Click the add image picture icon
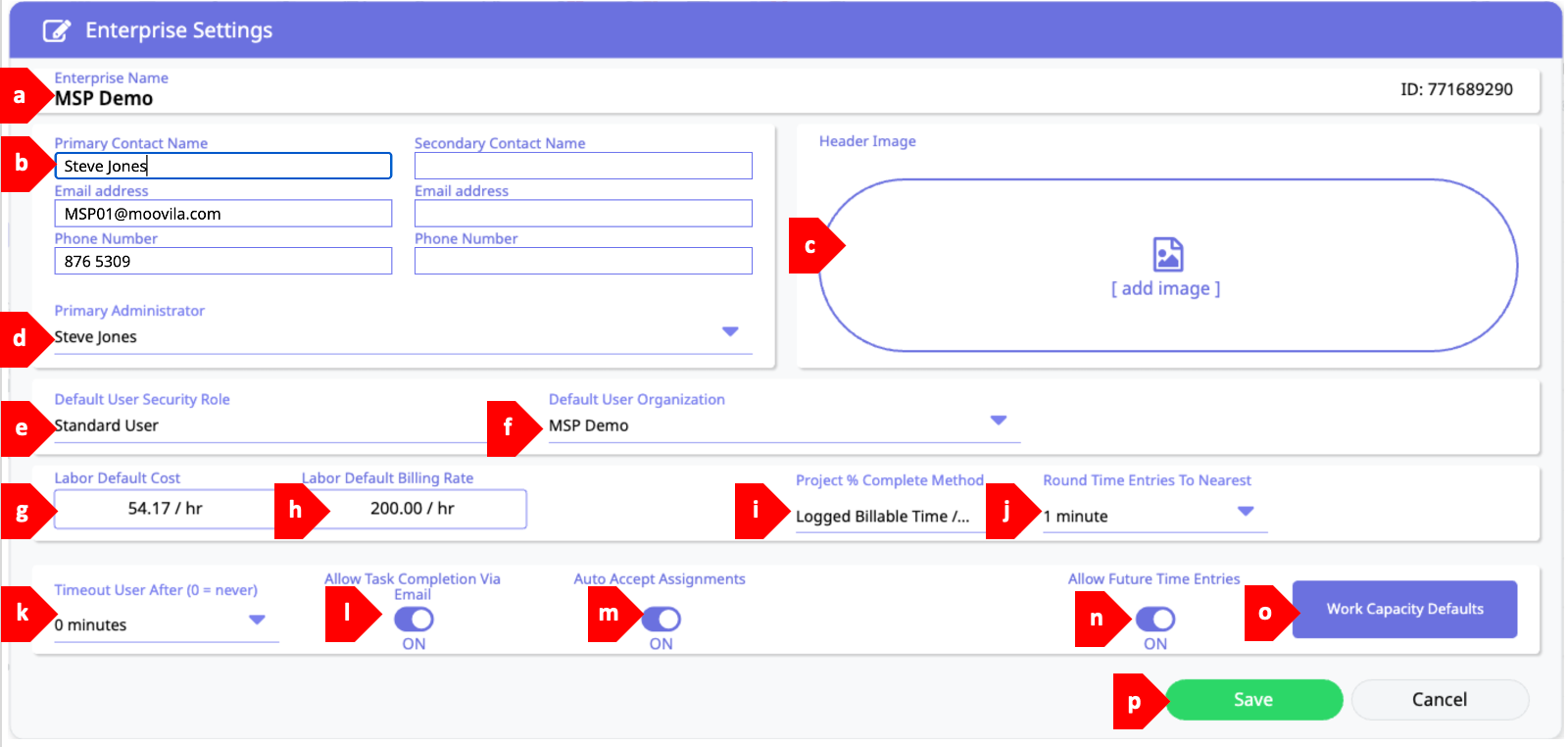This screenshot has width=1568, height=747. coord(1167,254)
